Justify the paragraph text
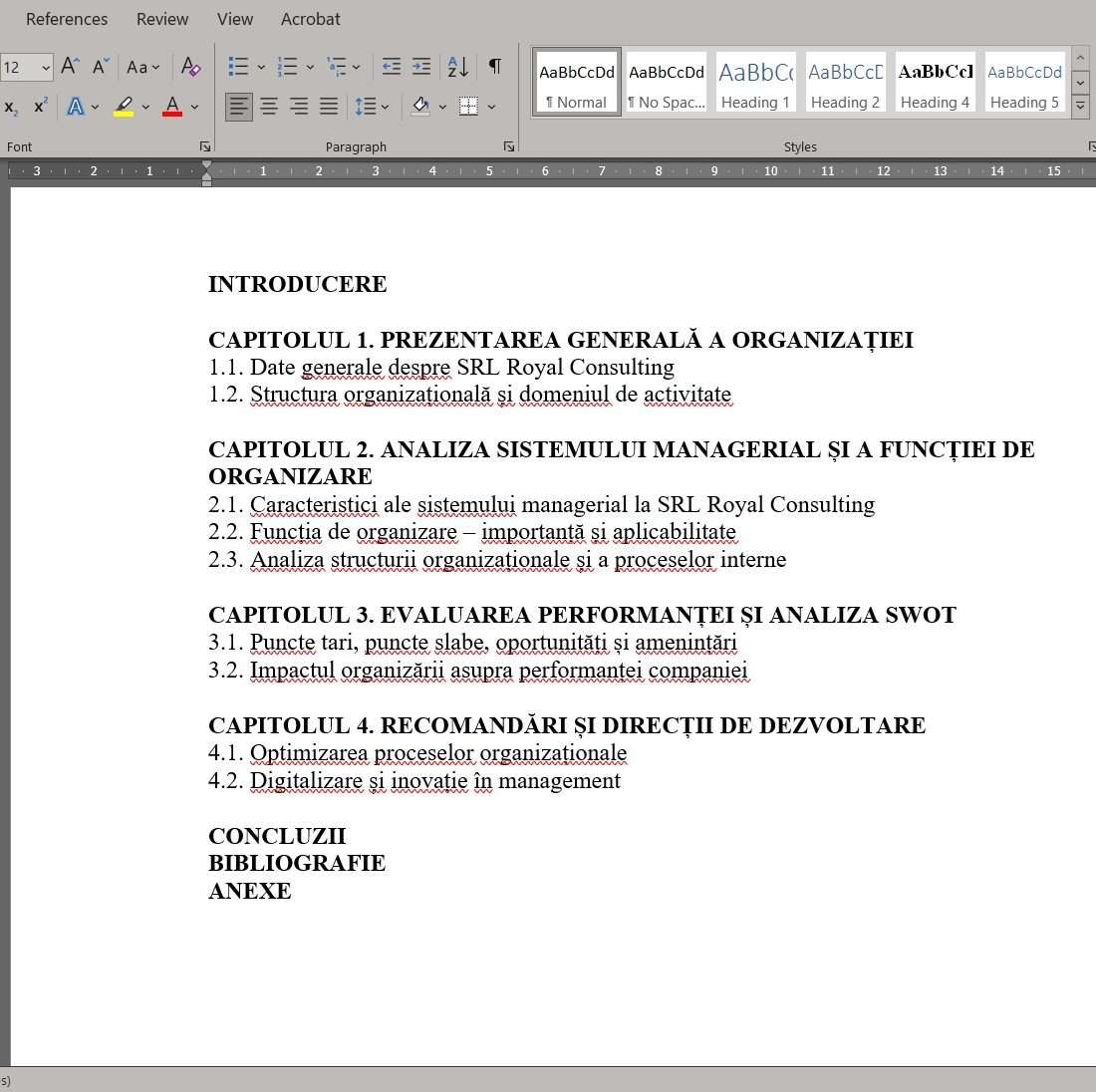 [329, 106]
